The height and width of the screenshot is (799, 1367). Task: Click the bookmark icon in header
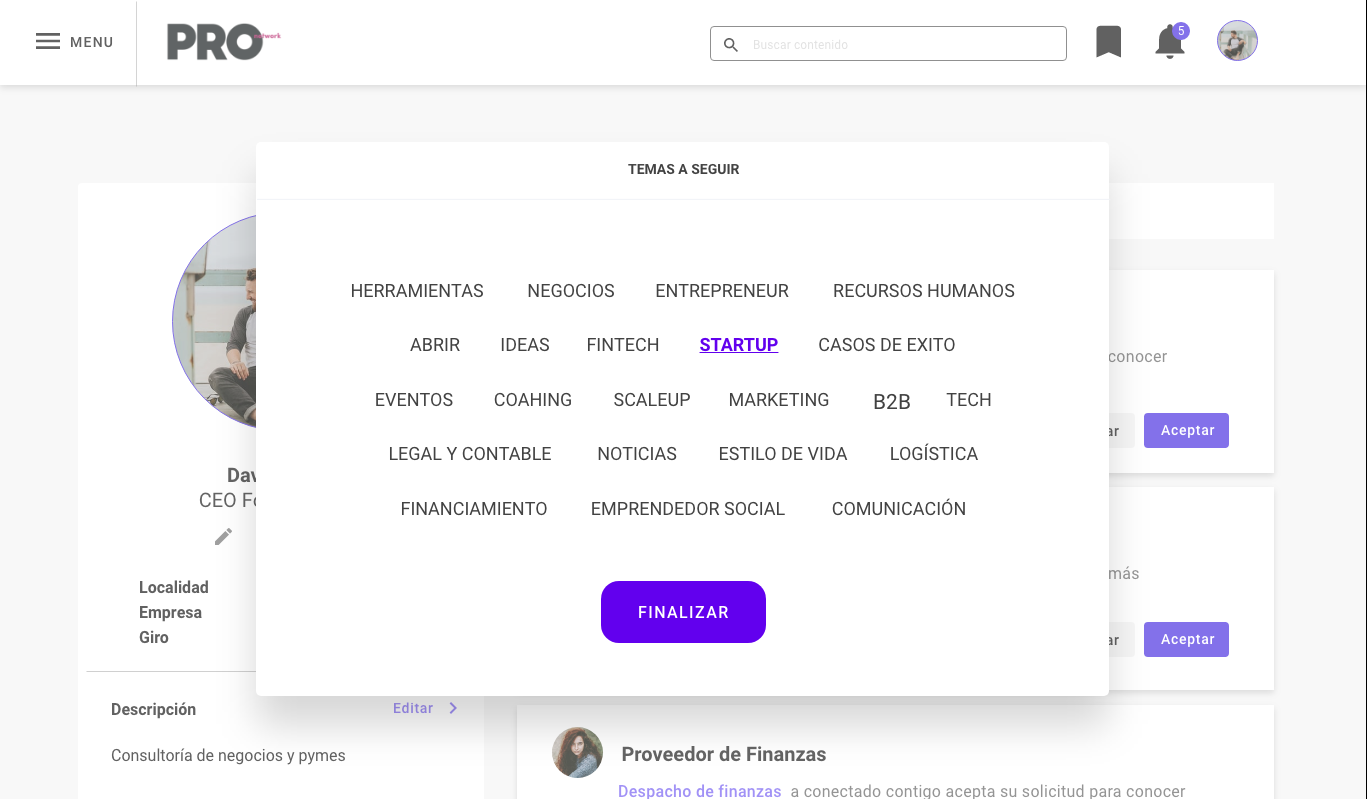pyautogui.click(x=1108, y=42)
